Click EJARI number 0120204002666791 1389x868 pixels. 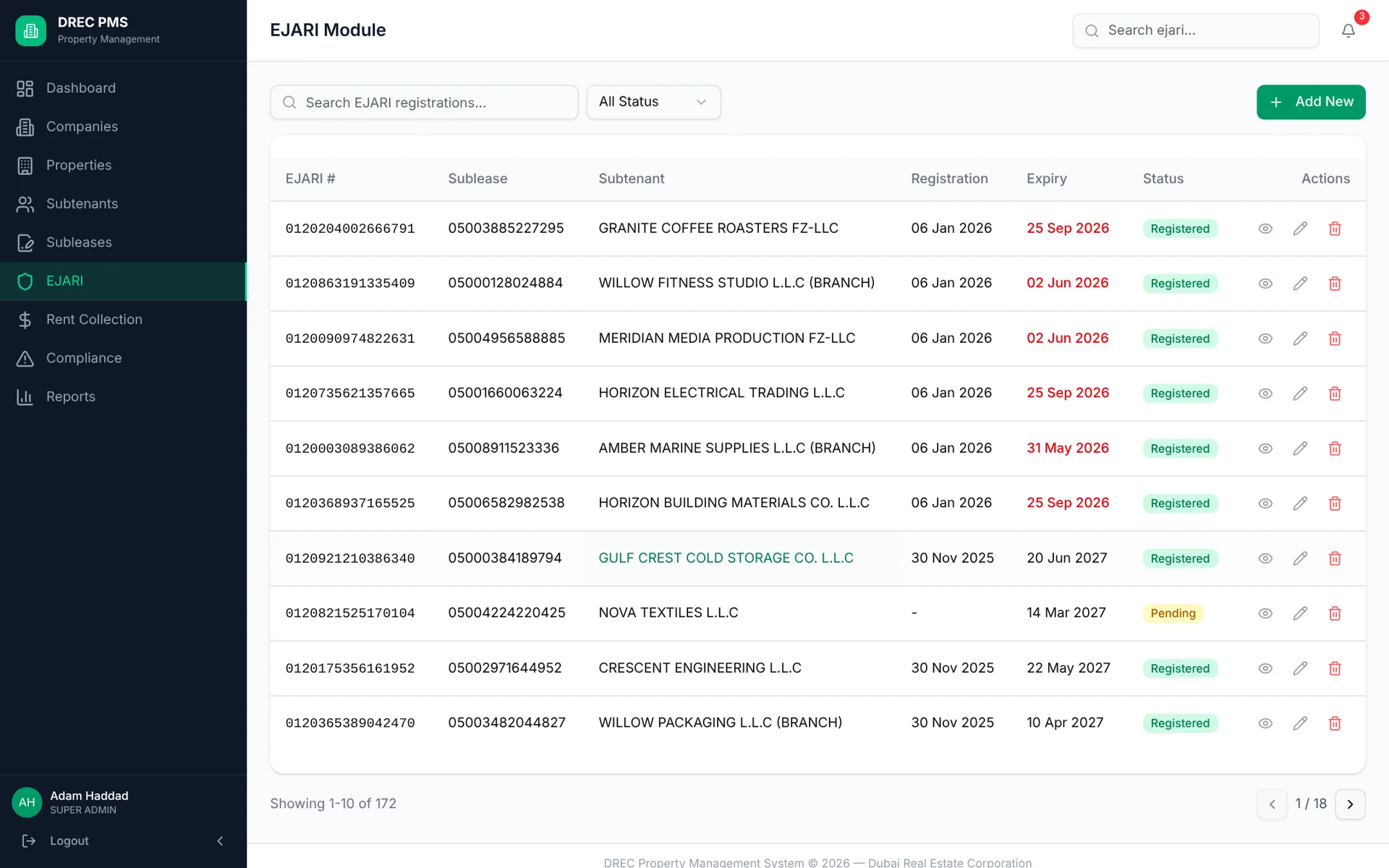click(350, 229)
